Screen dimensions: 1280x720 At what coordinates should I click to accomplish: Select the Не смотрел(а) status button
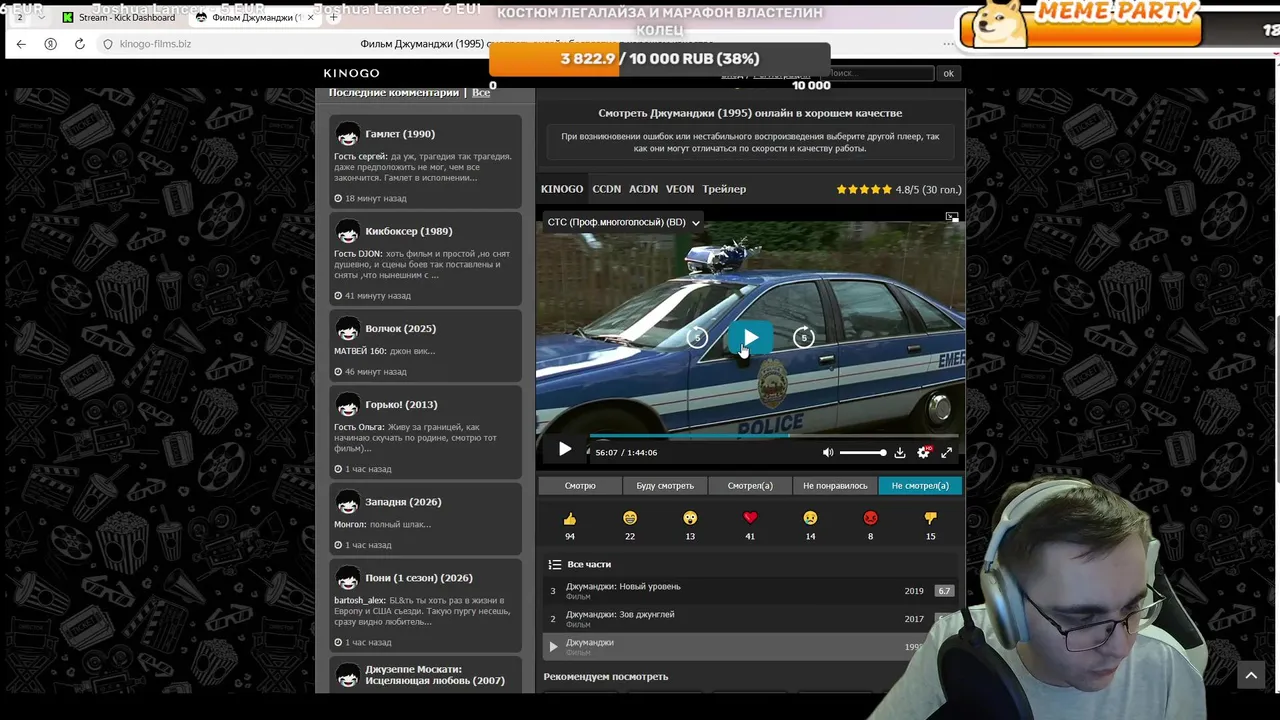pyautogui.click(x=920, y=486)
